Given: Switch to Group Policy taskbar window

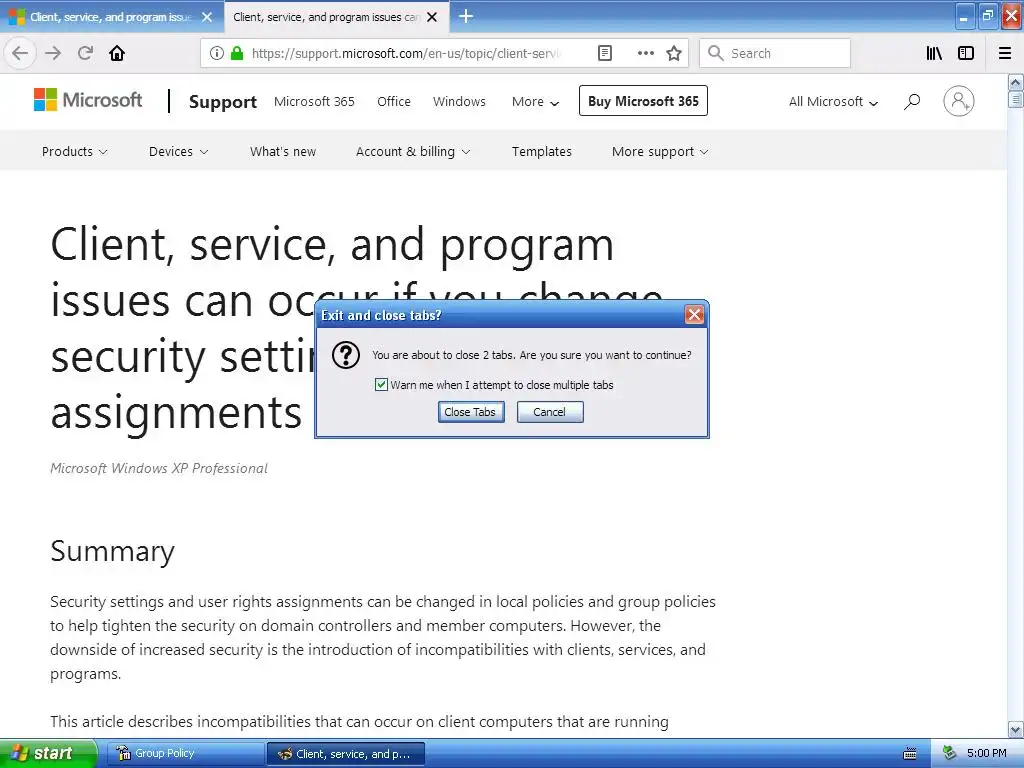Looking at the screenshot, I should 186,754.
